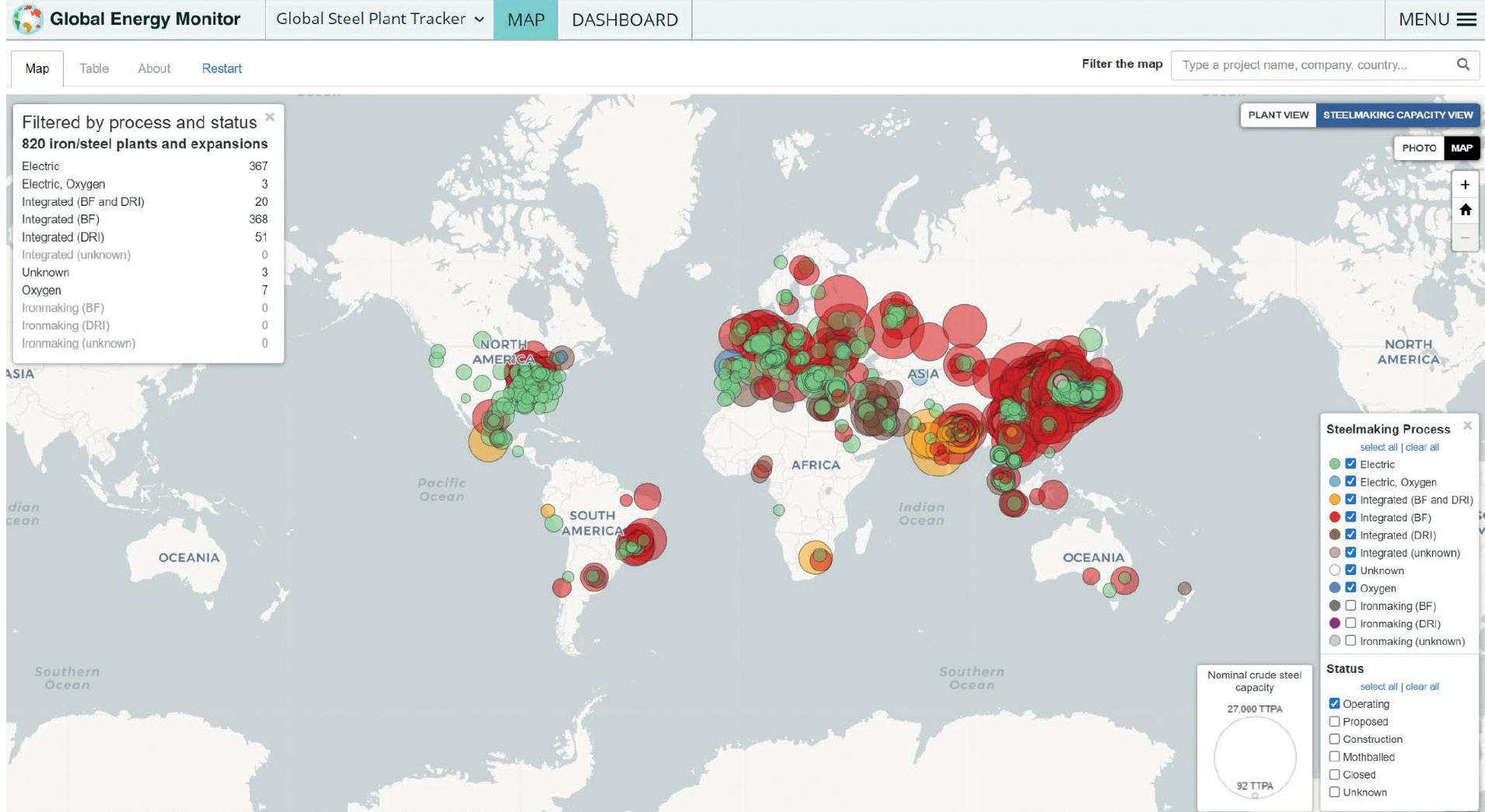Check the Closed status checkbox
This screenshot has height=812, width=1485.
pos(1334,775)
